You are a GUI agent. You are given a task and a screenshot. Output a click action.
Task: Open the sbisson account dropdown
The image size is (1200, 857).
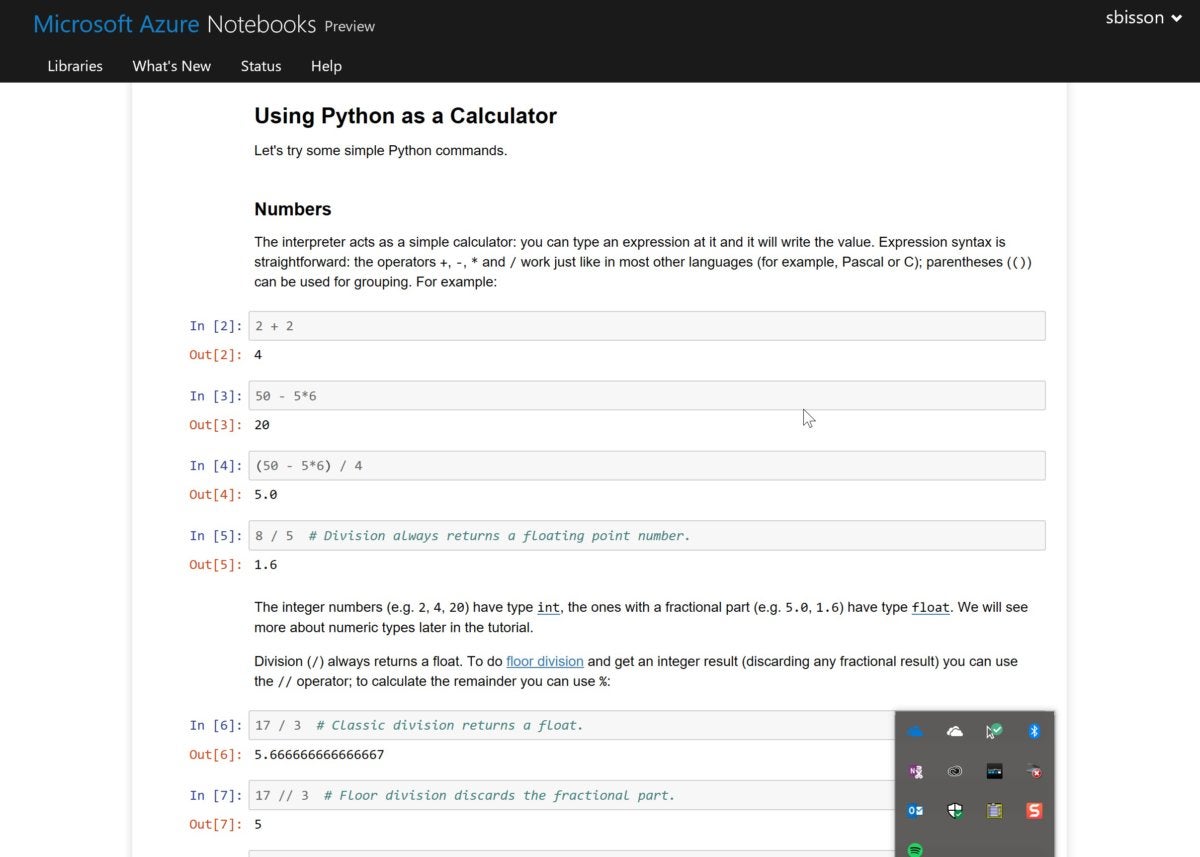coord(1144,18)
